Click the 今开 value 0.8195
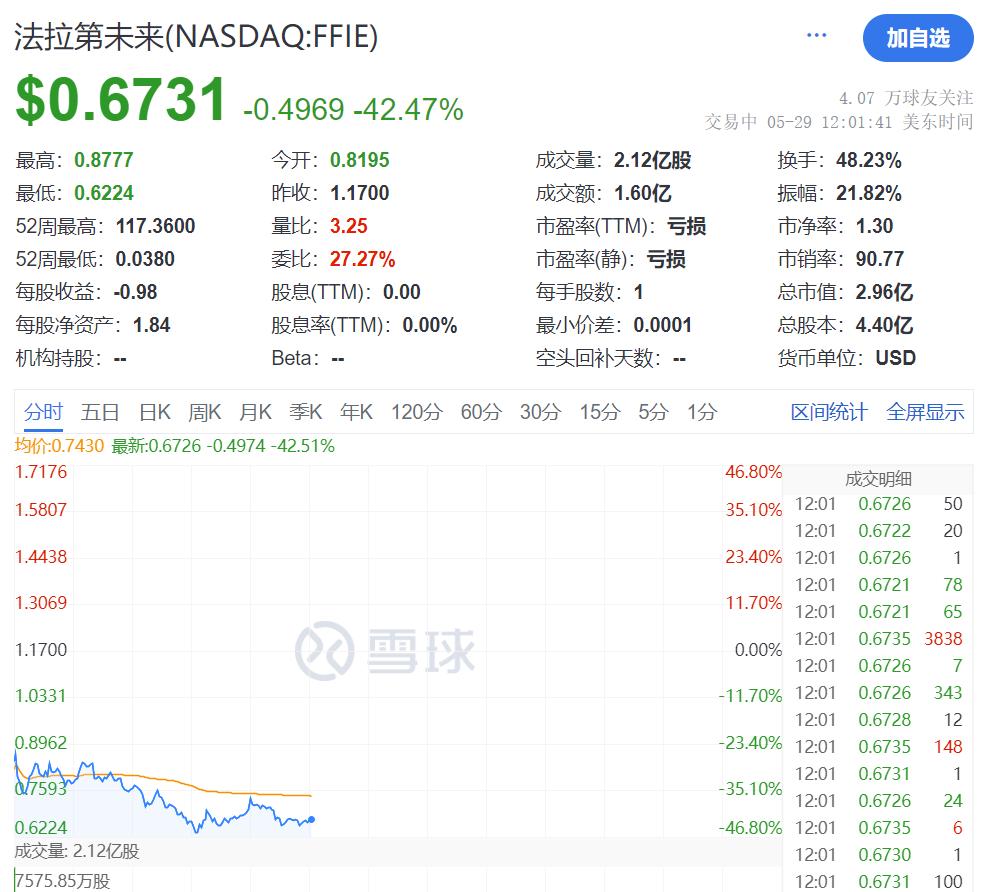Viewport: 1003px width, 892px height. click(359, 160)
